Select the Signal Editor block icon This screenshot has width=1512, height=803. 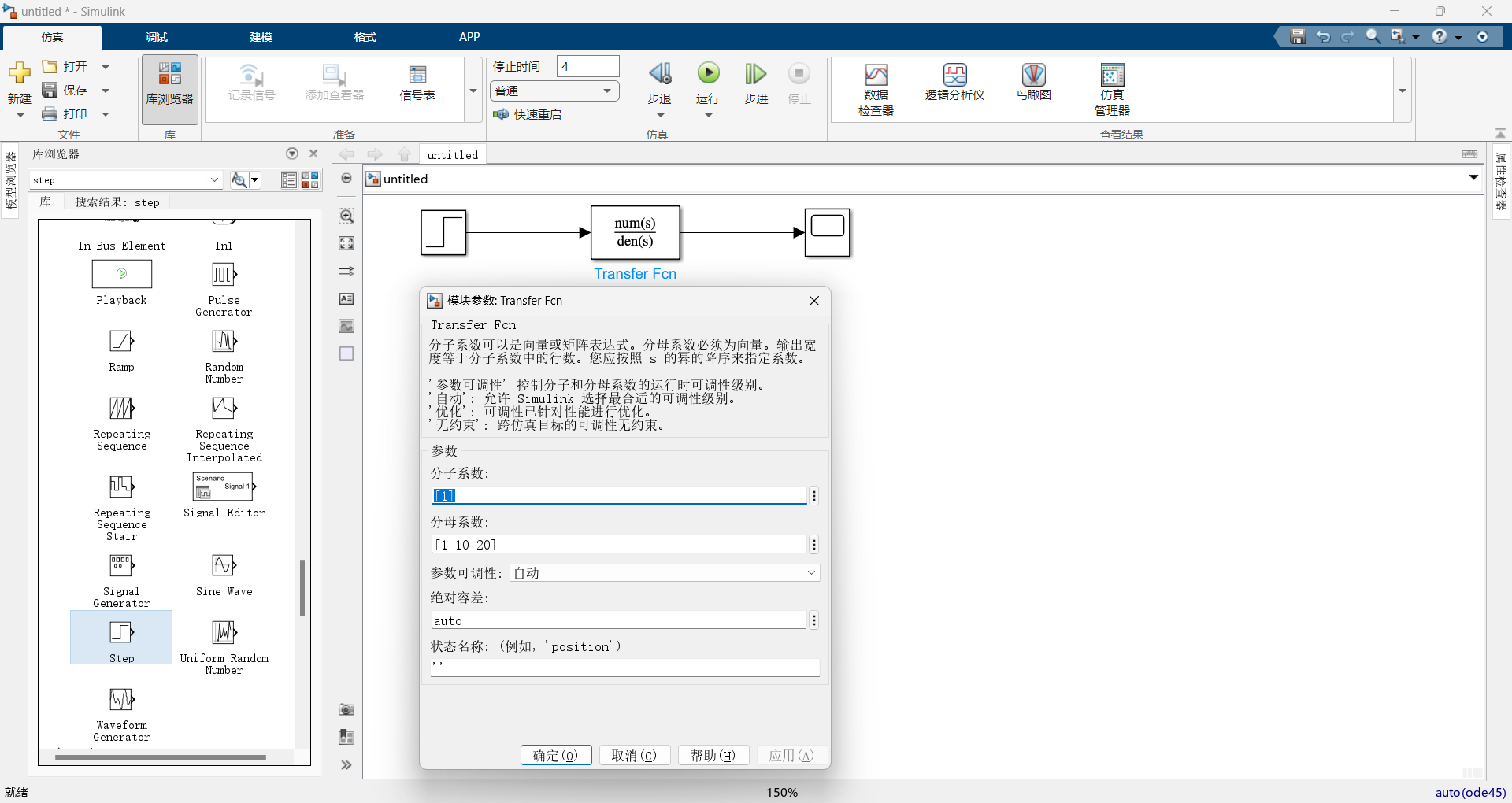[224, 487]
